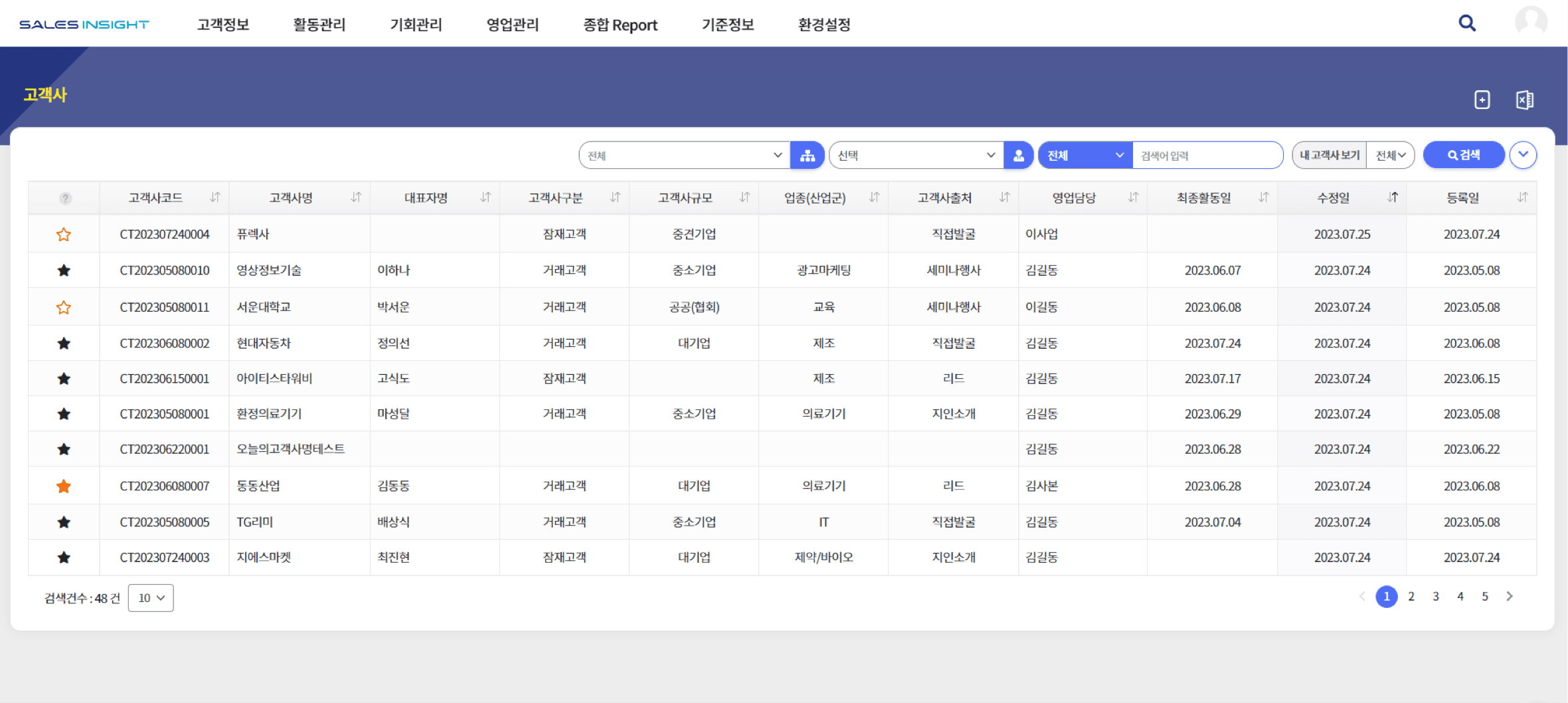This screenshot has height=703, width=1568.
Task: Toggle the orange star for 동동산업
Action: 64,486
